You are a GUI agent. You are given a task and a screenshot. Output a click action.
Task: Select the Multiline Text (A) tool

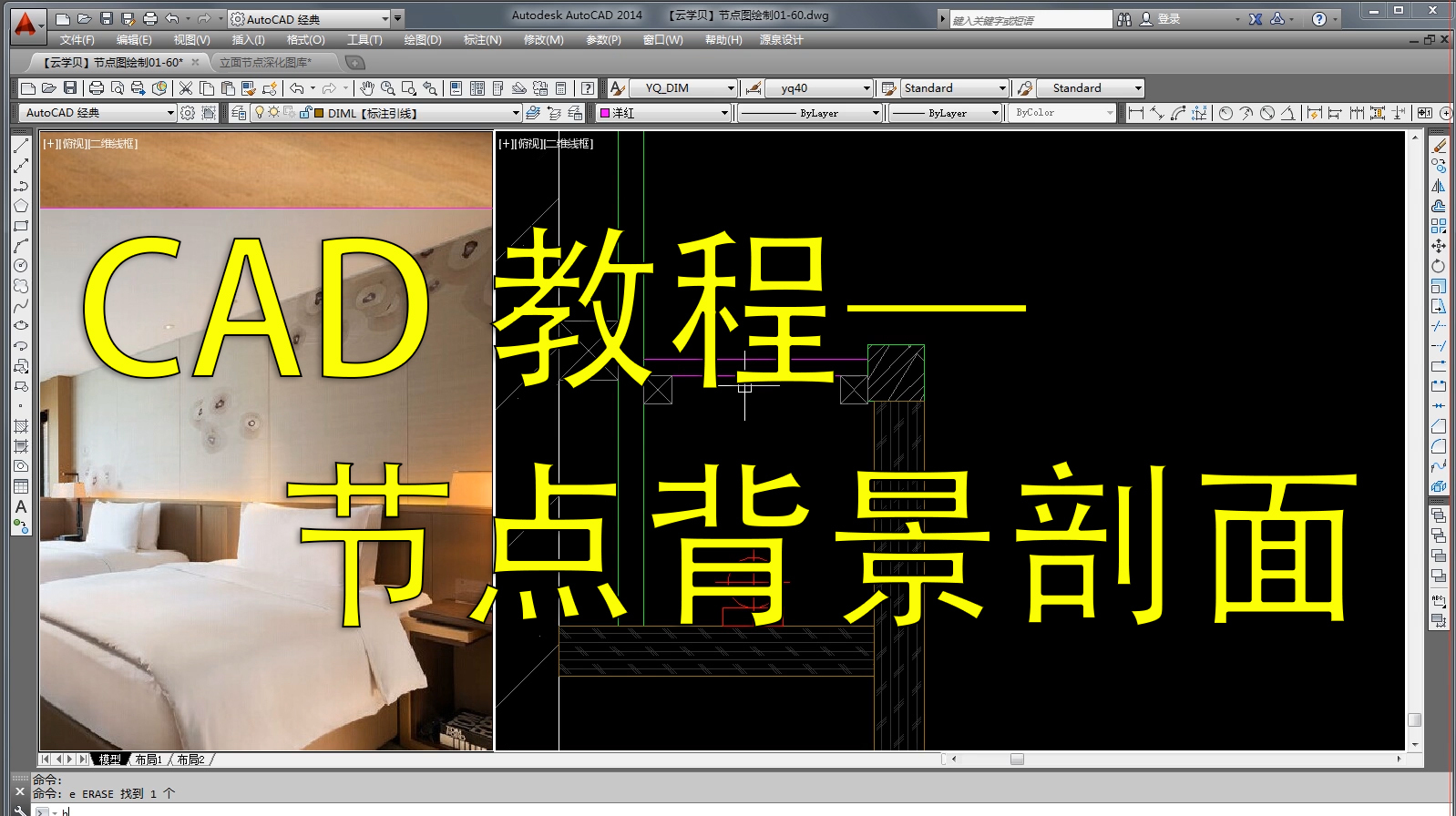21,506
